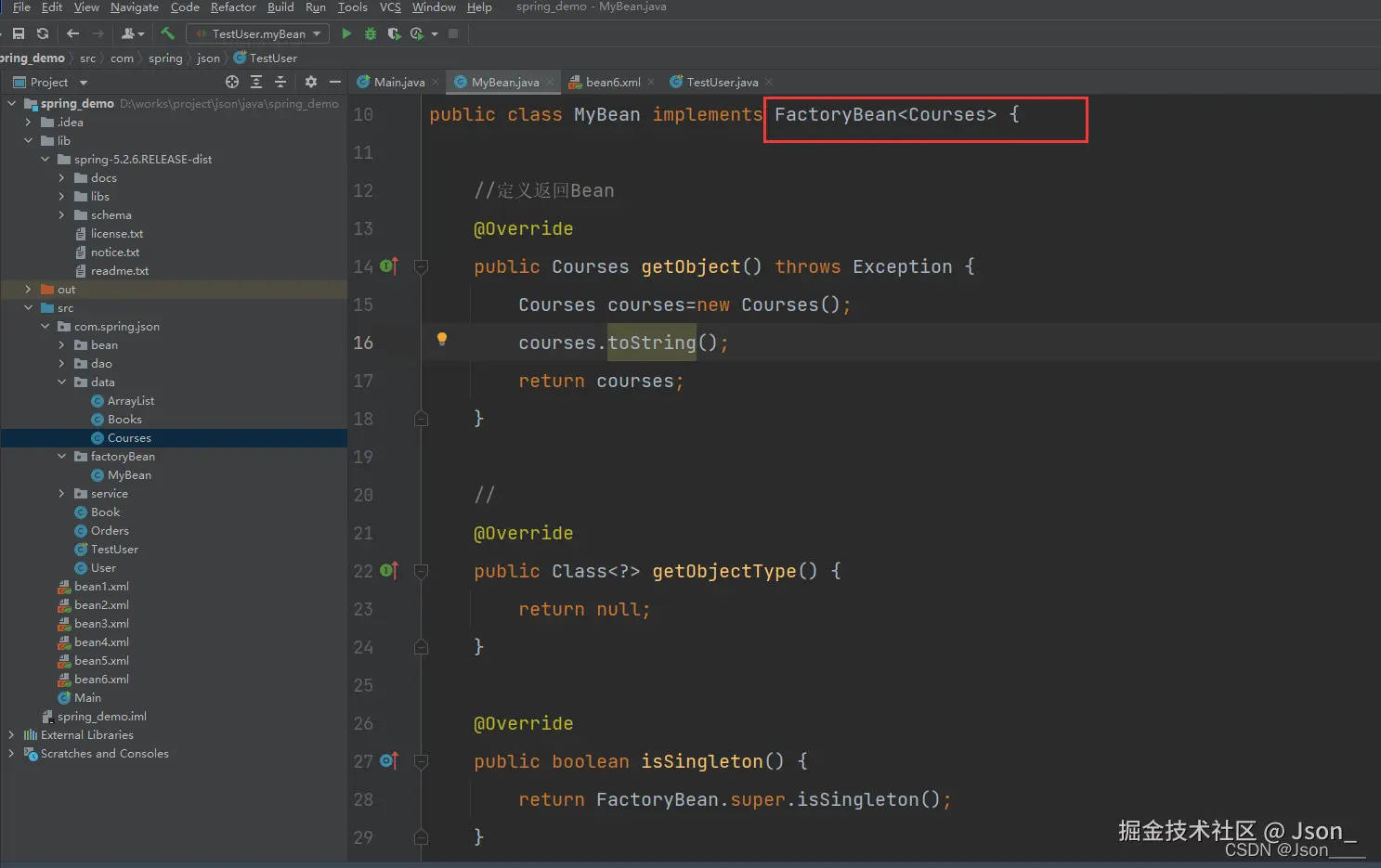Collapse the factoryBean package folder
This screenshot has height=868, width=1381.
(62, 457)
